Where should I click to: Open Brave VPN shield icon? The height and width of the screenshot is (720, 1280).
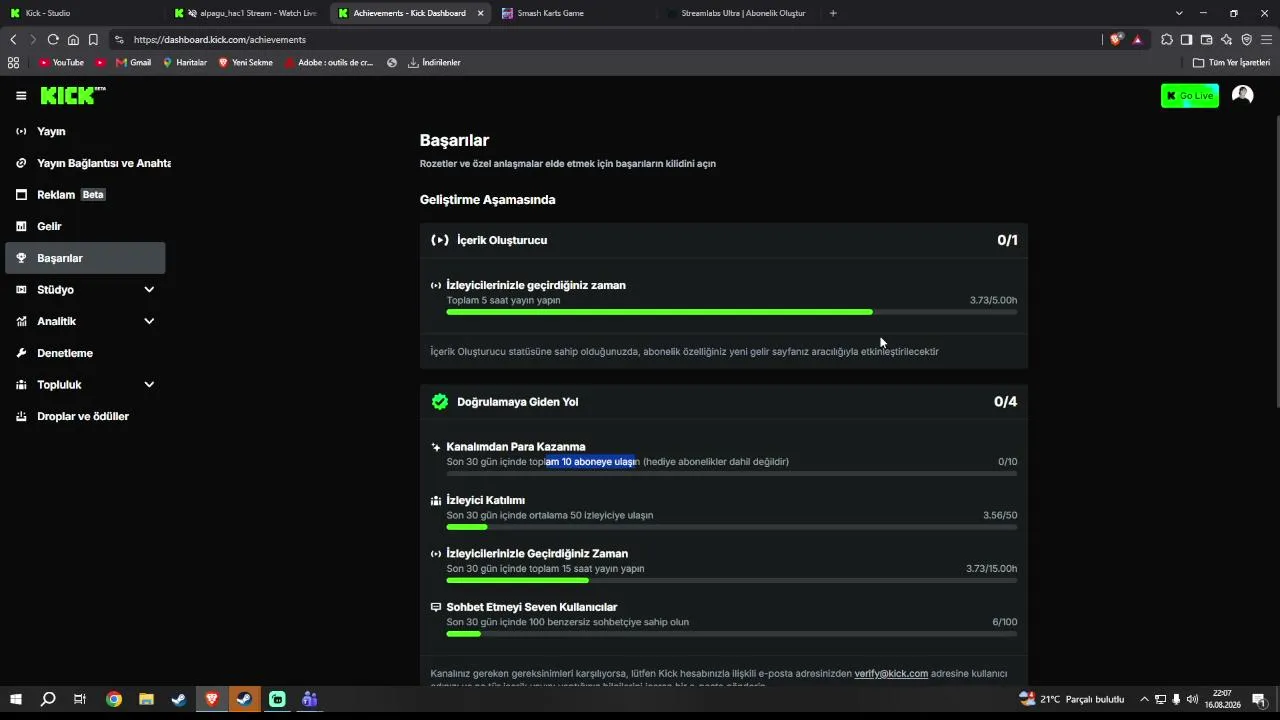tap(1246, 39)
